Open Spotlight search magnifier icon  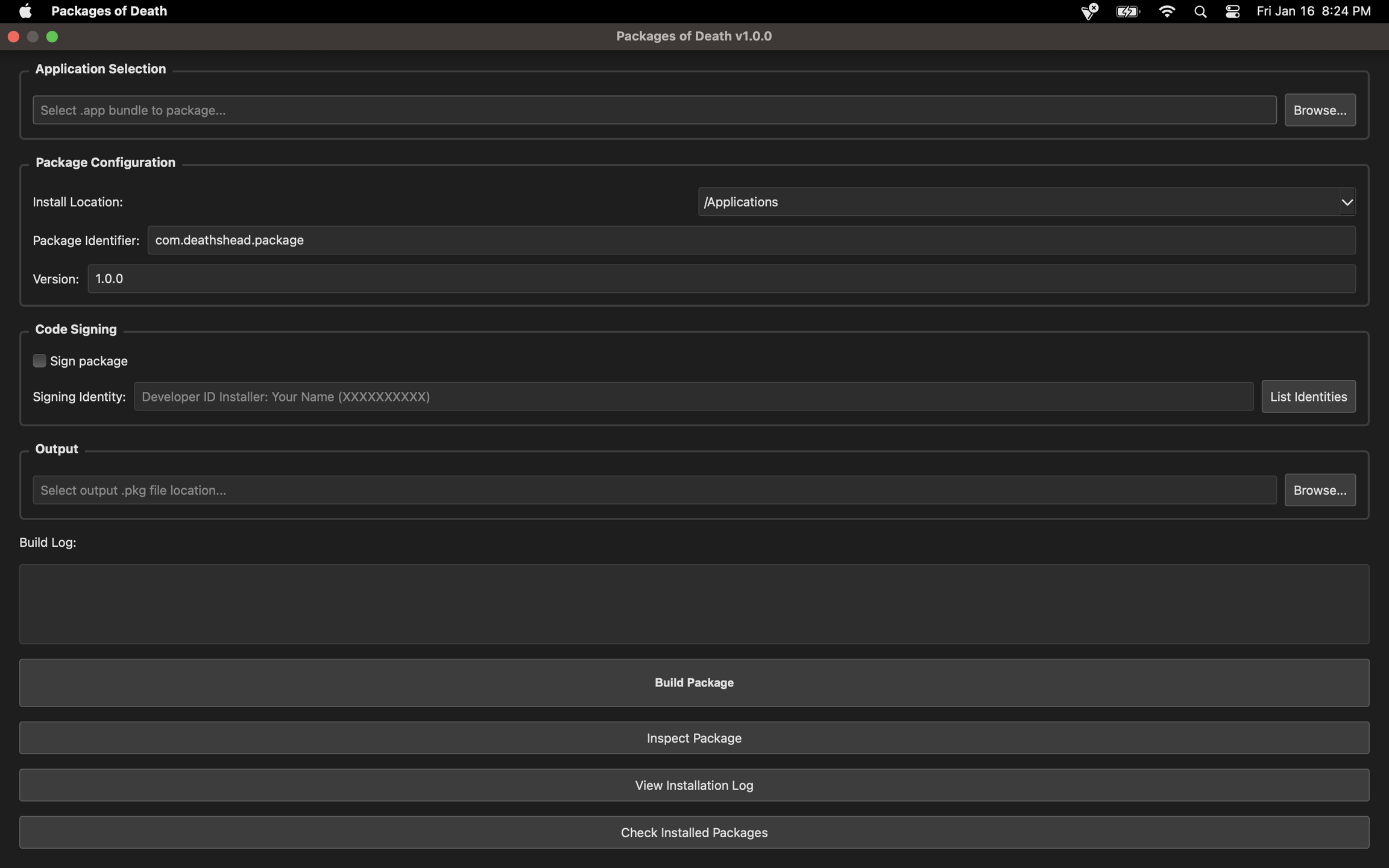tap(1200, 11)
